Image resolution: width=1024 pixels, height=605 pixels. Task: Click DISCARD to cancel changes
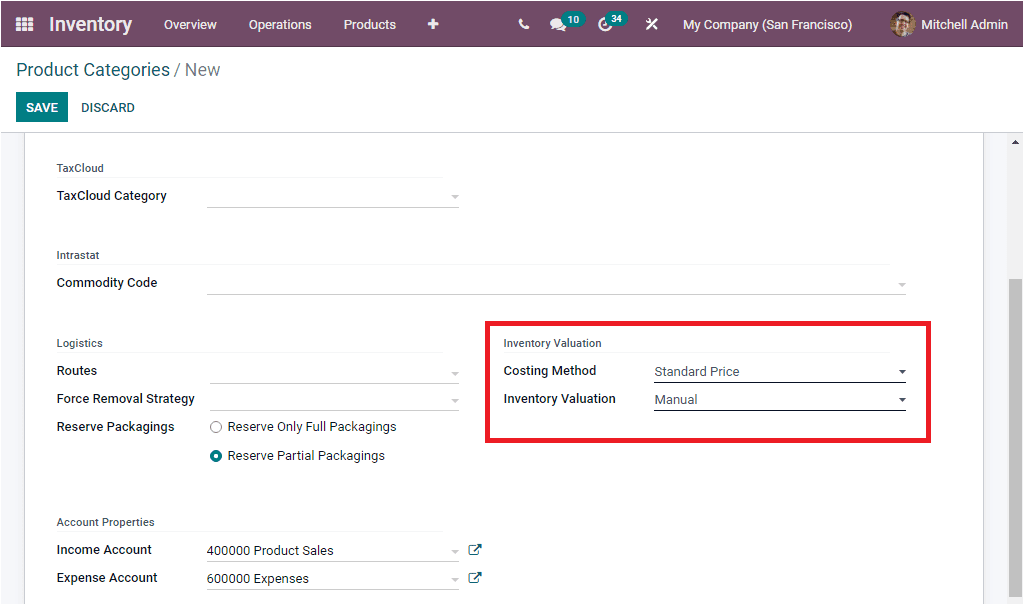point(107,107)
